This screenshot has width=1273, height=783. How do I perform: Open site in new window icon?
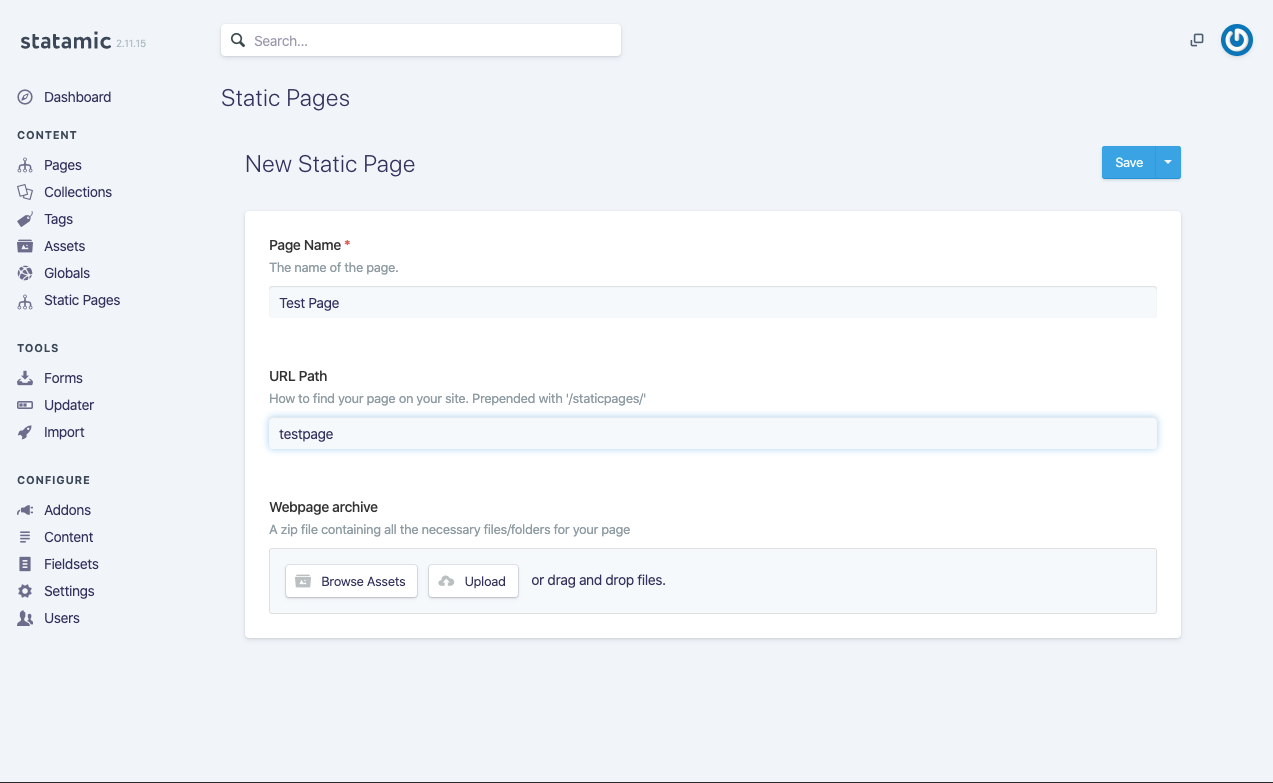tap(1197, 40)
